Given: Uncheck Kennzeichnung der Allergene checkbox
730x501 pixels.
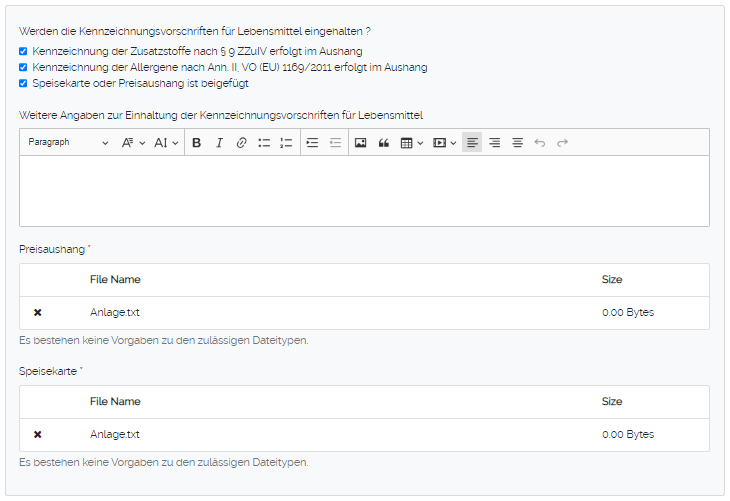Looking at the screenshot, I should click(23, 67).
